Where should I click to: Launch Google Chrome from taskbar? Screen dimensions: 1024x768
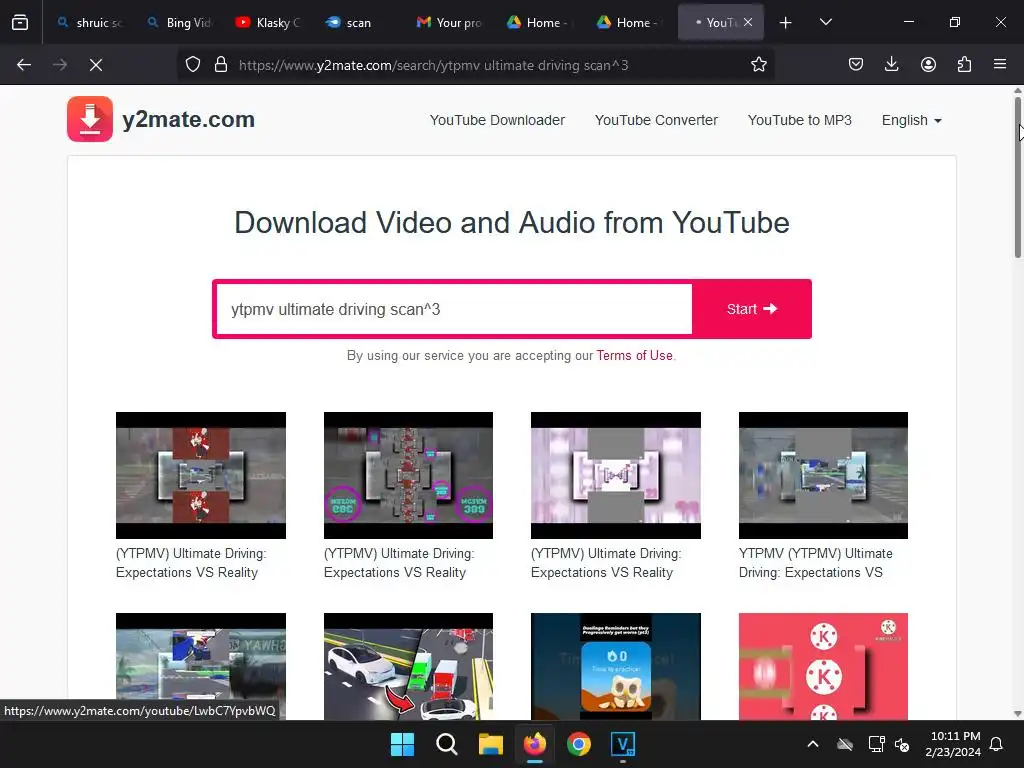pos(579,744)
